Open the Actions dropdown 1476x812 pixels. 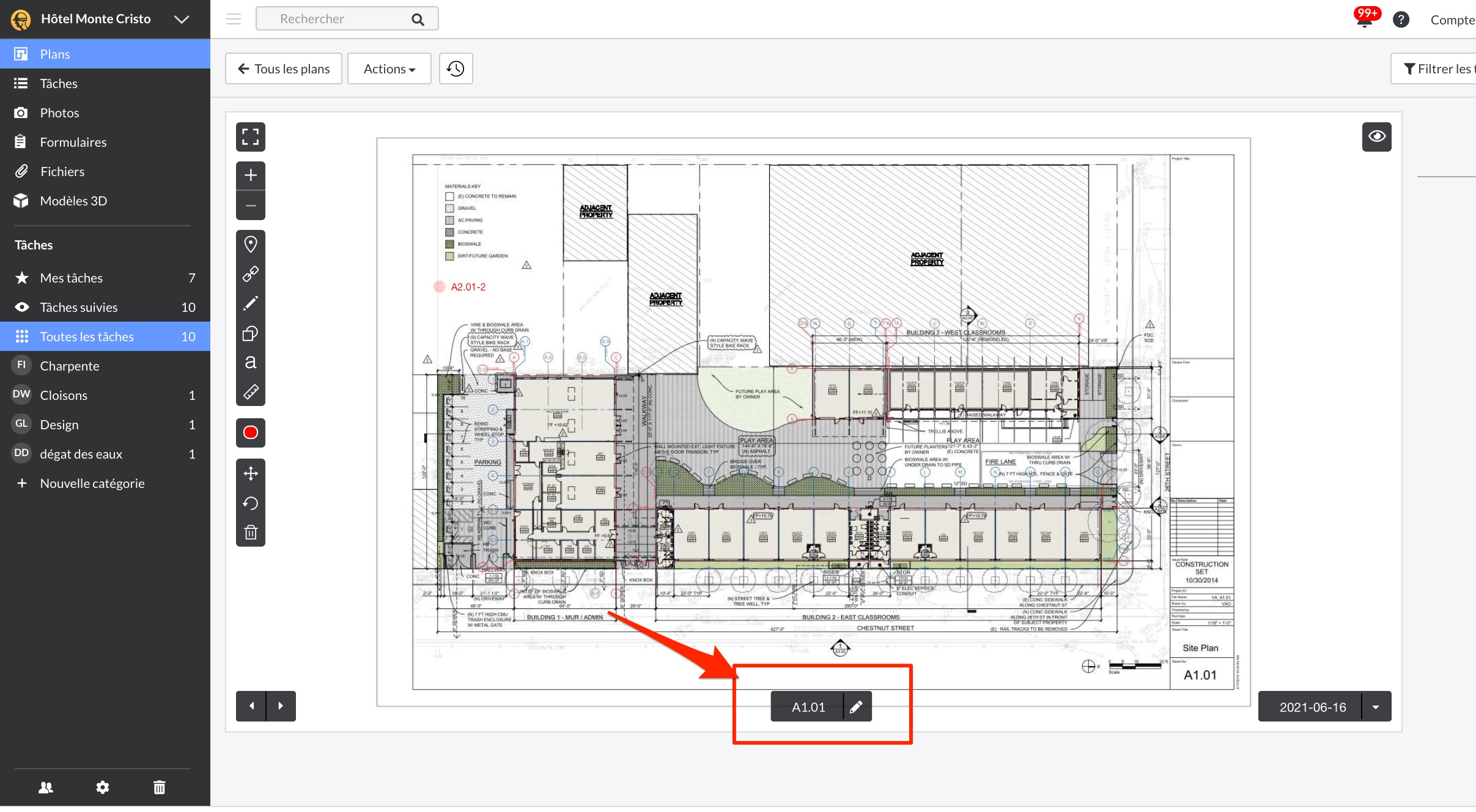[x=389, y=68]
